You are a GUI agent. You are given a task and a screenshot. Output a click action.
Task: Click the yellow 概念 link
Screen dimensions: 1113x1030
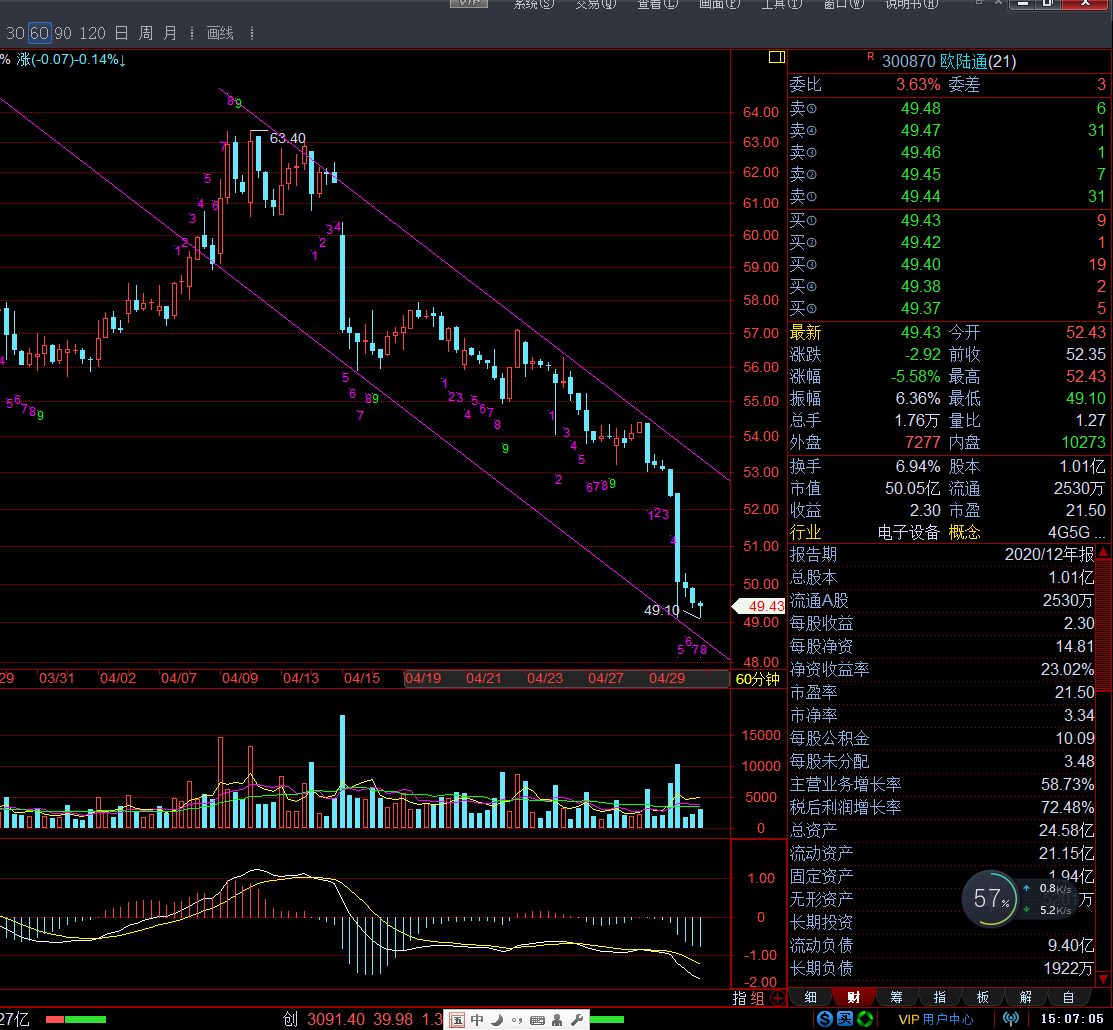pyautogui.click(x=965, y=532)
